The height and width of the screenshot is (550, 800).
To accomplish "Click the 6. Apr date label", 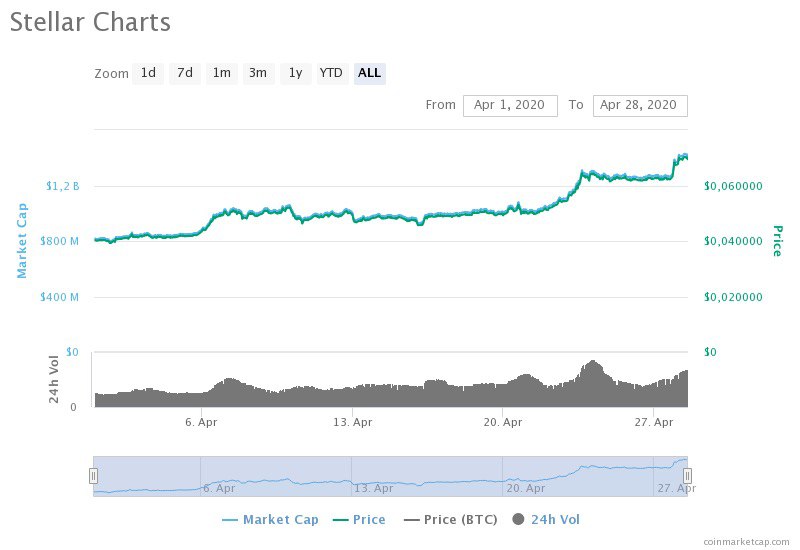I will 201,422.
